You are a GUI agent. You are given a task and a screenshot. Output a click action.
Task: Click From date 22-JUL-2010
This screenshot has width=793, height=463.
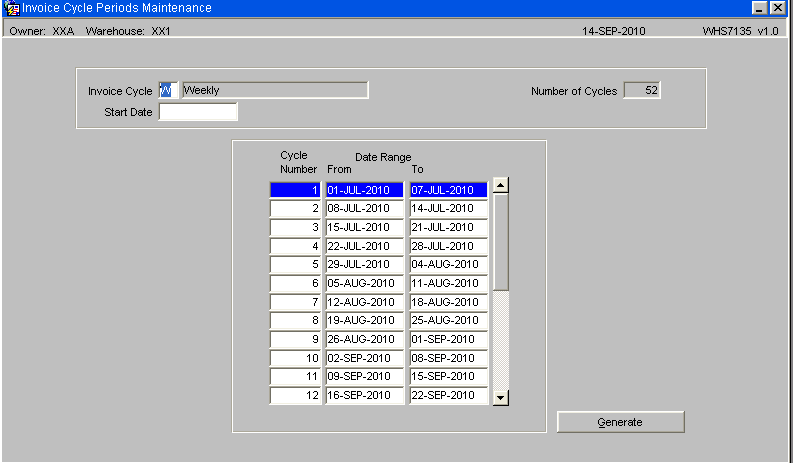point(365,246)
